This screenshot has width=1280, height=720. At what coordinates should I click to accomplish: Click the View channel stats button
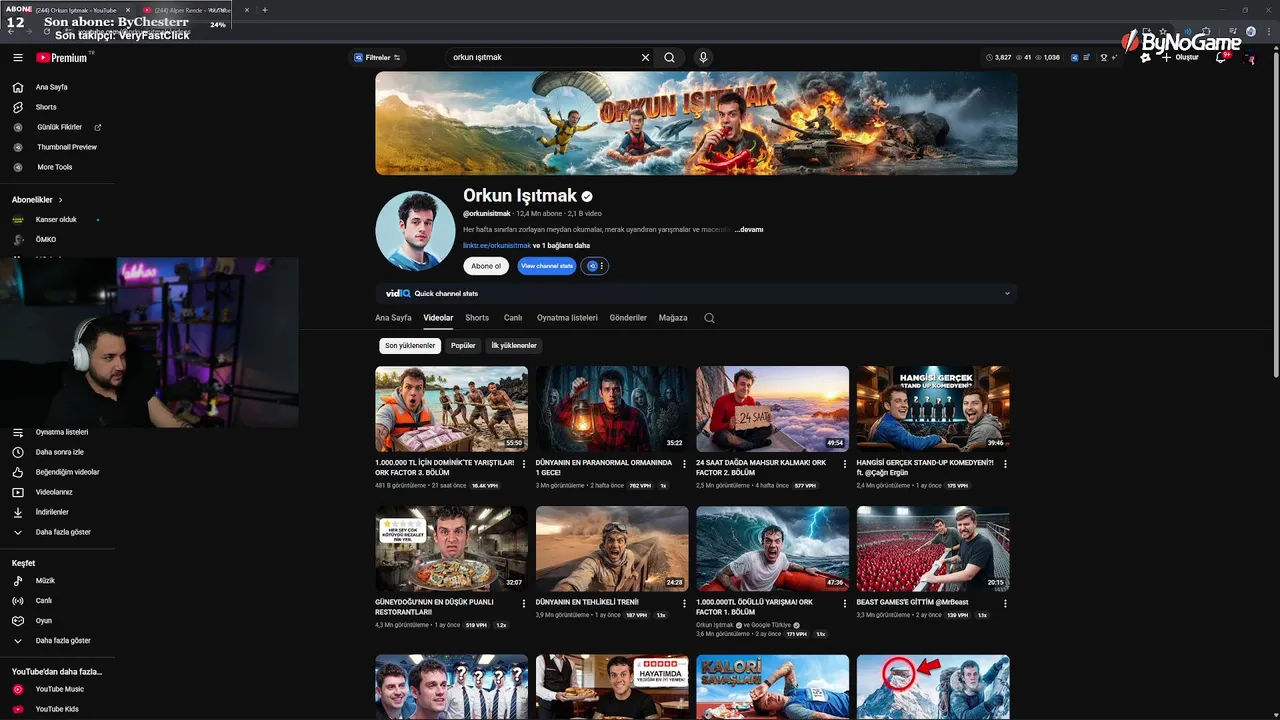(x=547, y=266)
